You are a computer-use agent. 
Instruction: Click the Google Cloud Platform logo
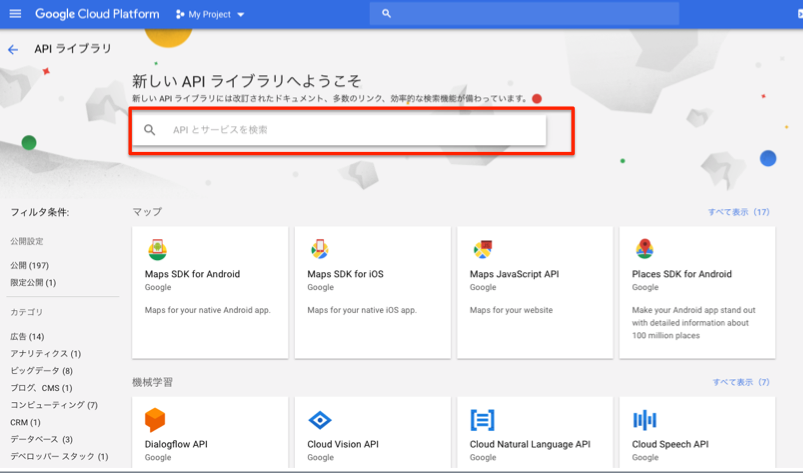(x=97, y=14)
